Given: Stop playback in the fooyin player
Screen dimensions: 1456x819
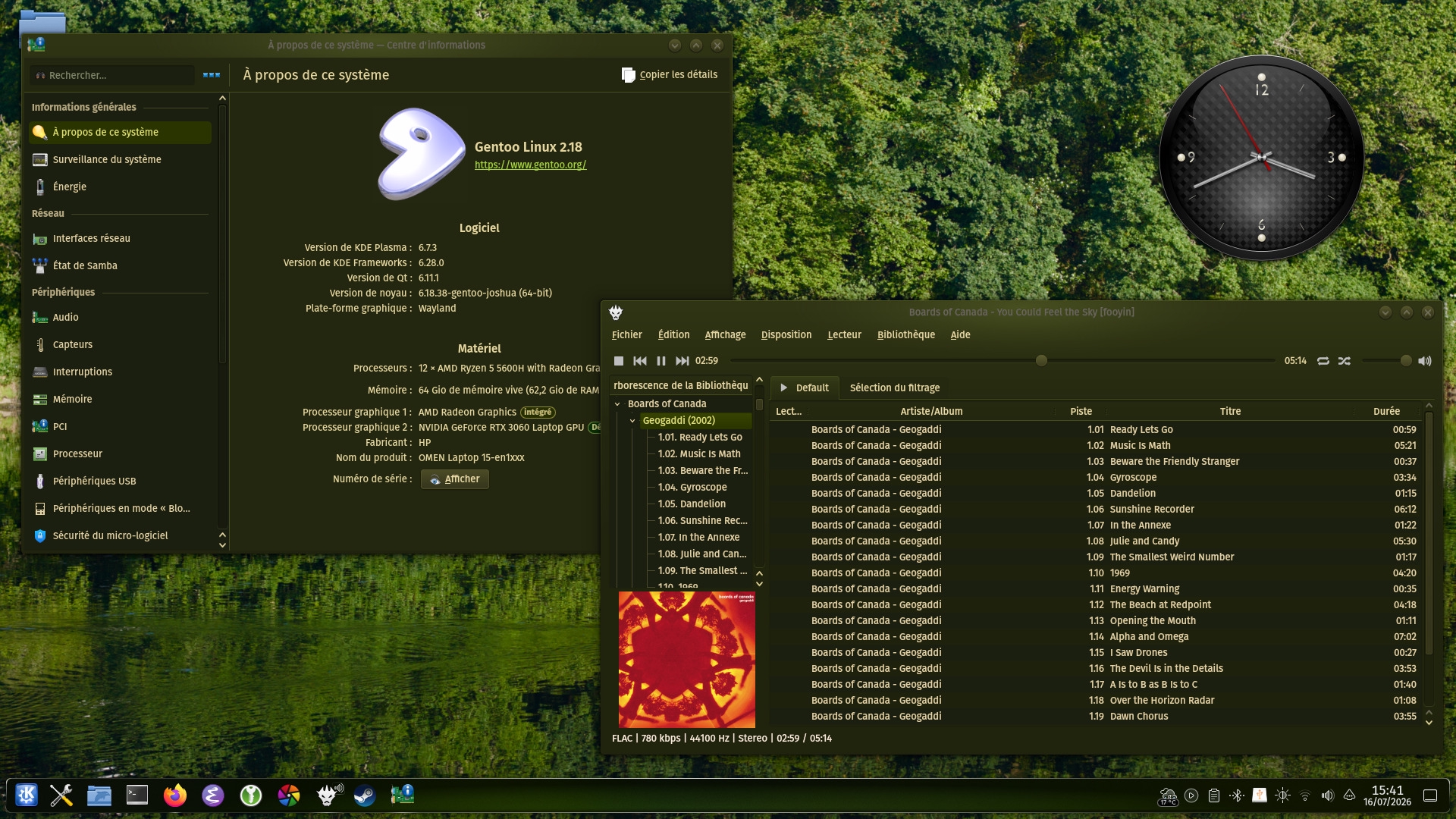Looking at the screenshot, I should tap(619, 361).
